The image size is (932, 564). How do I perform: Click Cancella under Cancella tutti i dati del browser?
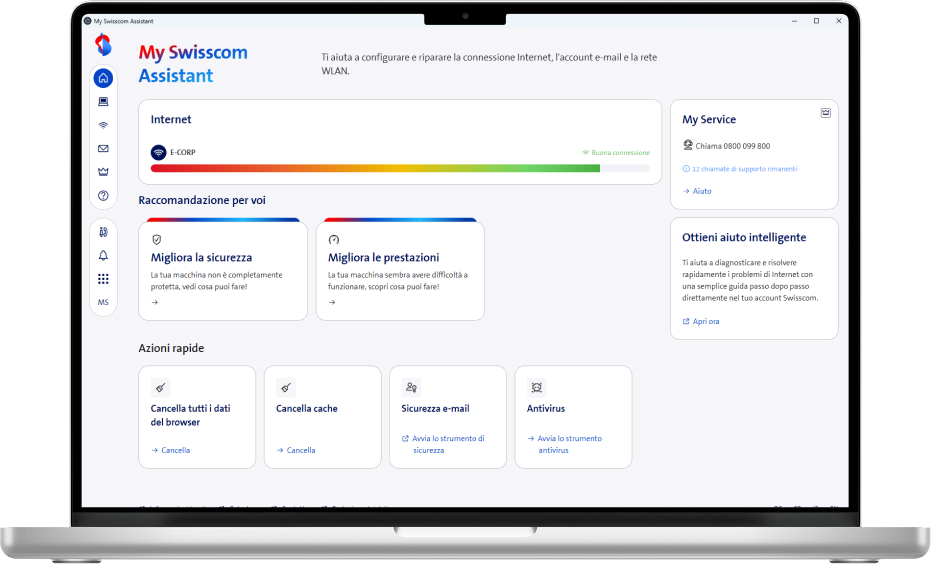click(171, 450)
